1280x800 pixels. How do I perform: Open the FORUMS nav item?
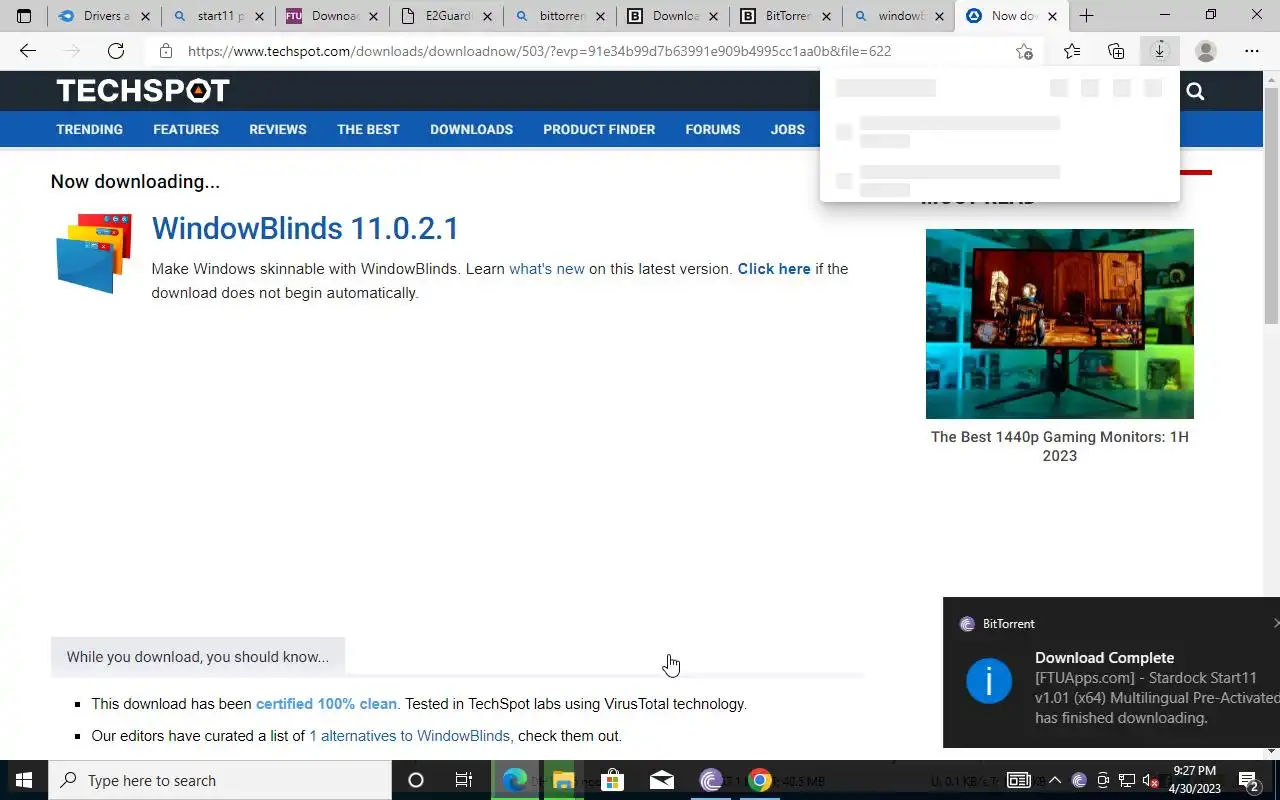[713, 129]
